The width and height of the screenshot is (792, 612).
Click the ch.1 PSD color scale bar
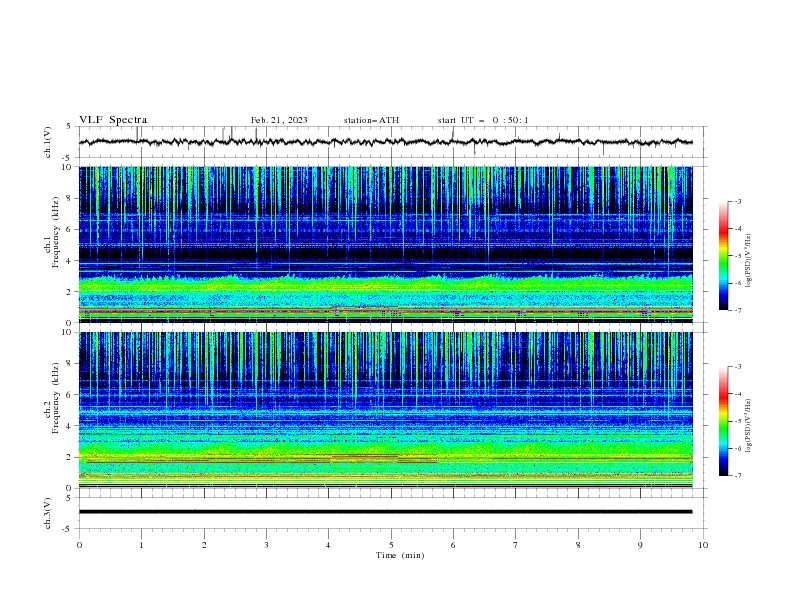coord(723,255)
